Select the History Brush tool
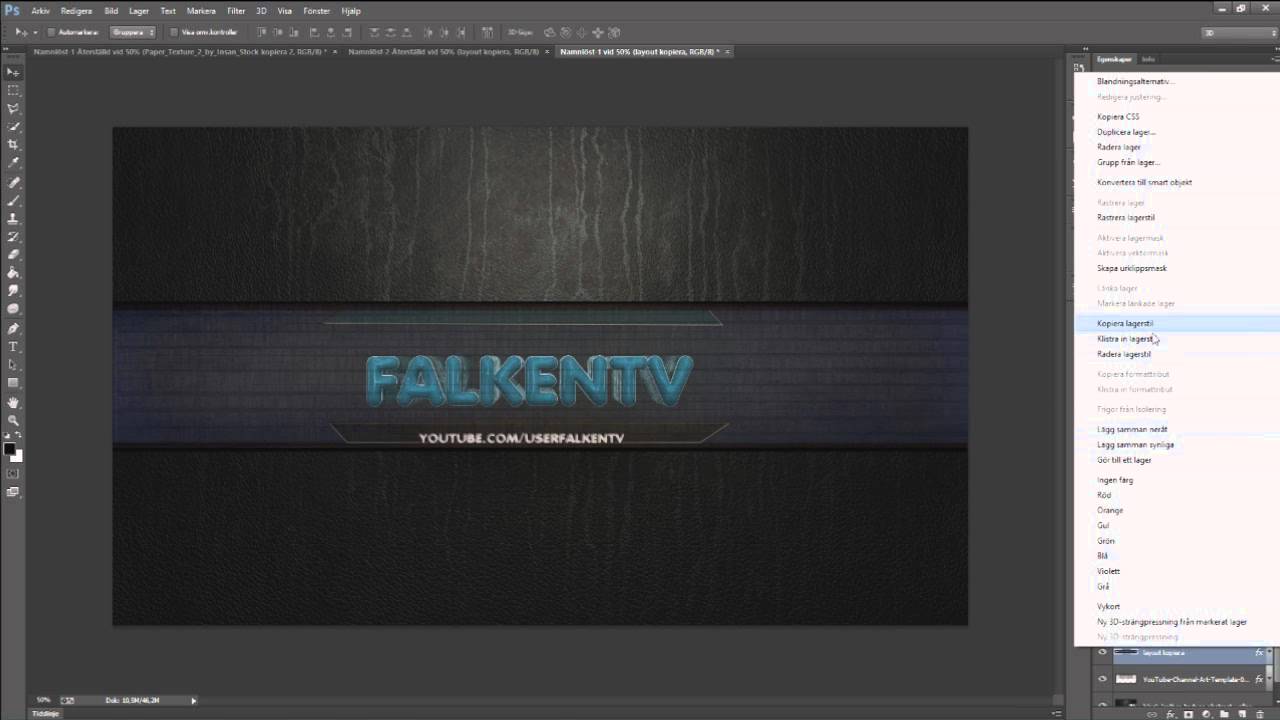The height and width of the screenshot is (720, 1280). pyautogui.click(x=13, y=237)
